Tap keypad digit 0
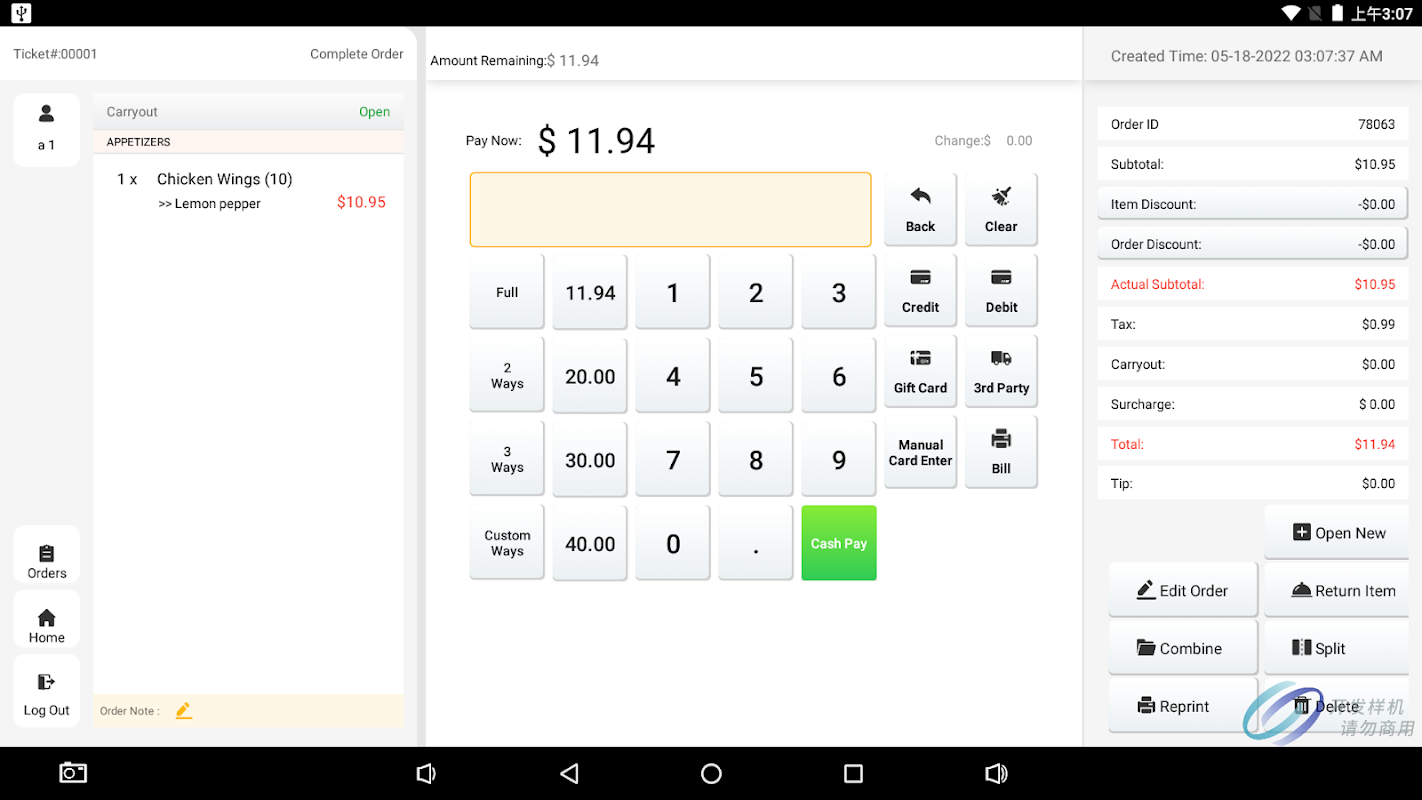 pyautogui.click(x=673, y=543)
